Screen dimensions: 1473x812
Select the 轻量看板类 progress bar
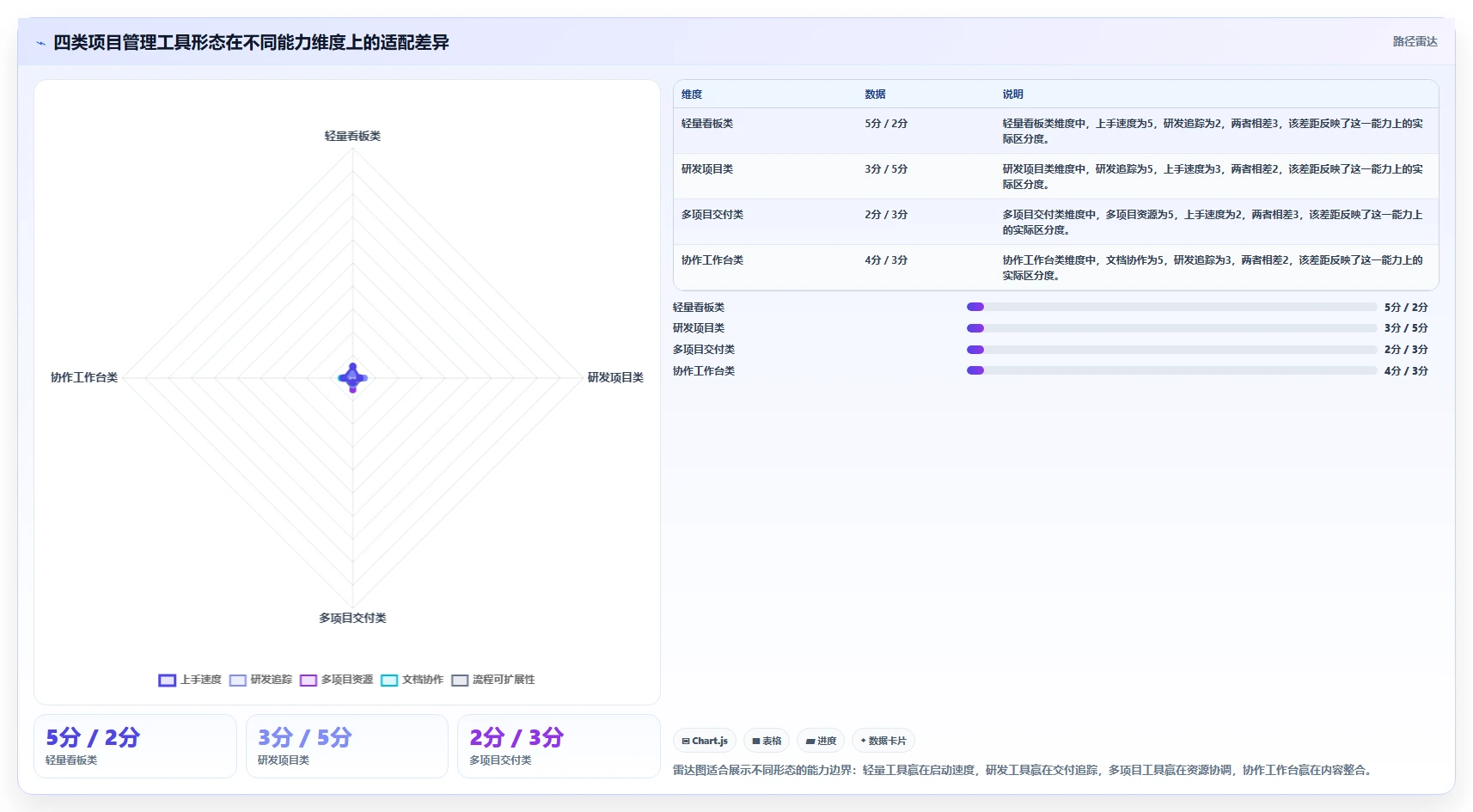(x=1171, y=307)
